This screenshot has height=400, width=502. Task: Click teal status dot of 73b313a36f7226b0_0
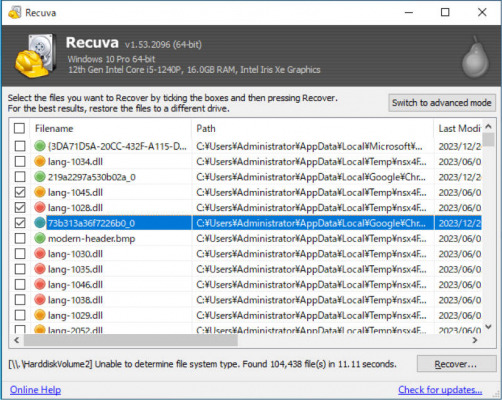tap(40, 223)
